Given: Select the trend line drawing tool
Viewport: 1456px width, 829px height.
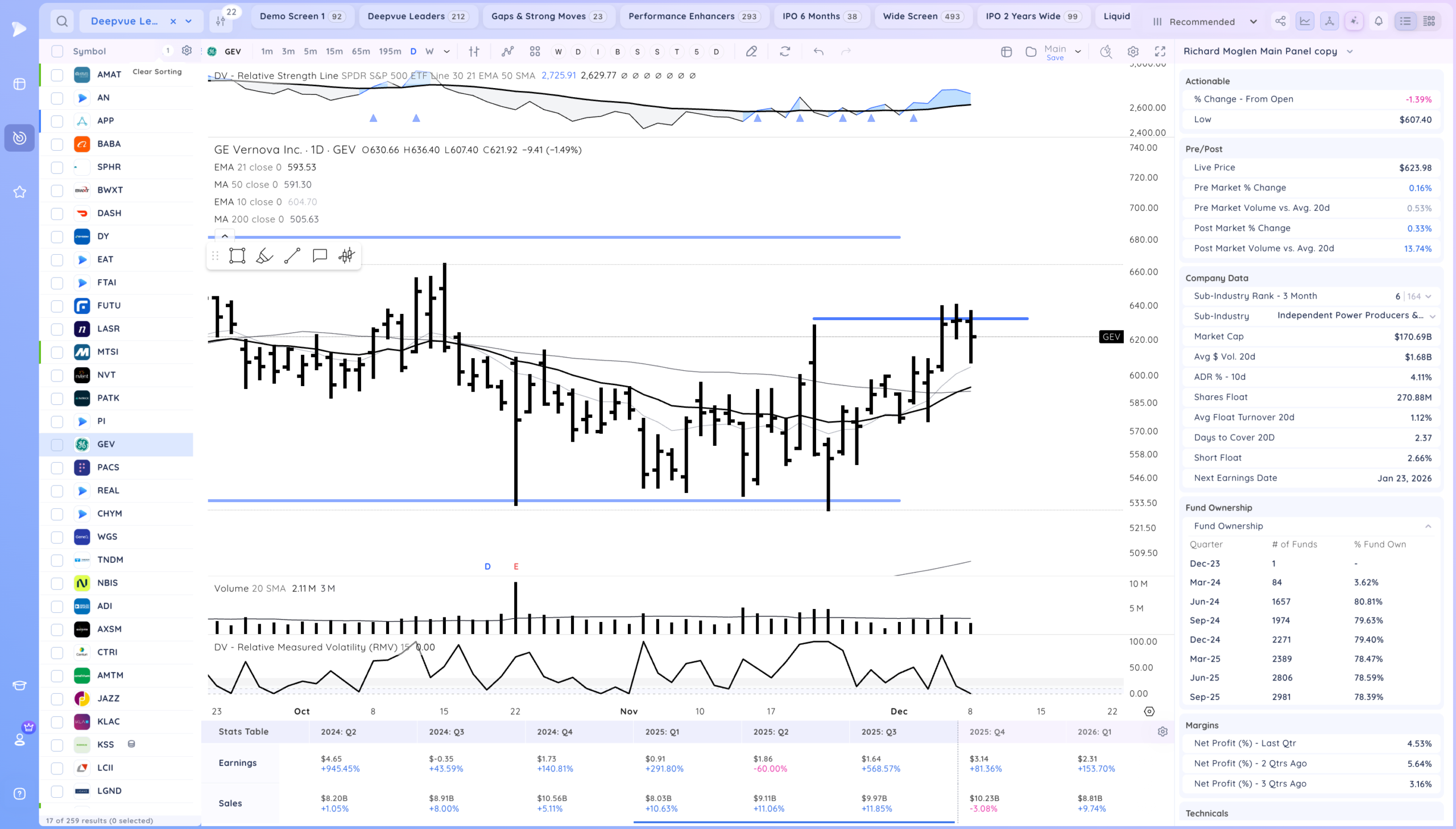Looking at the screenshot, I should [x=292, y=256].
